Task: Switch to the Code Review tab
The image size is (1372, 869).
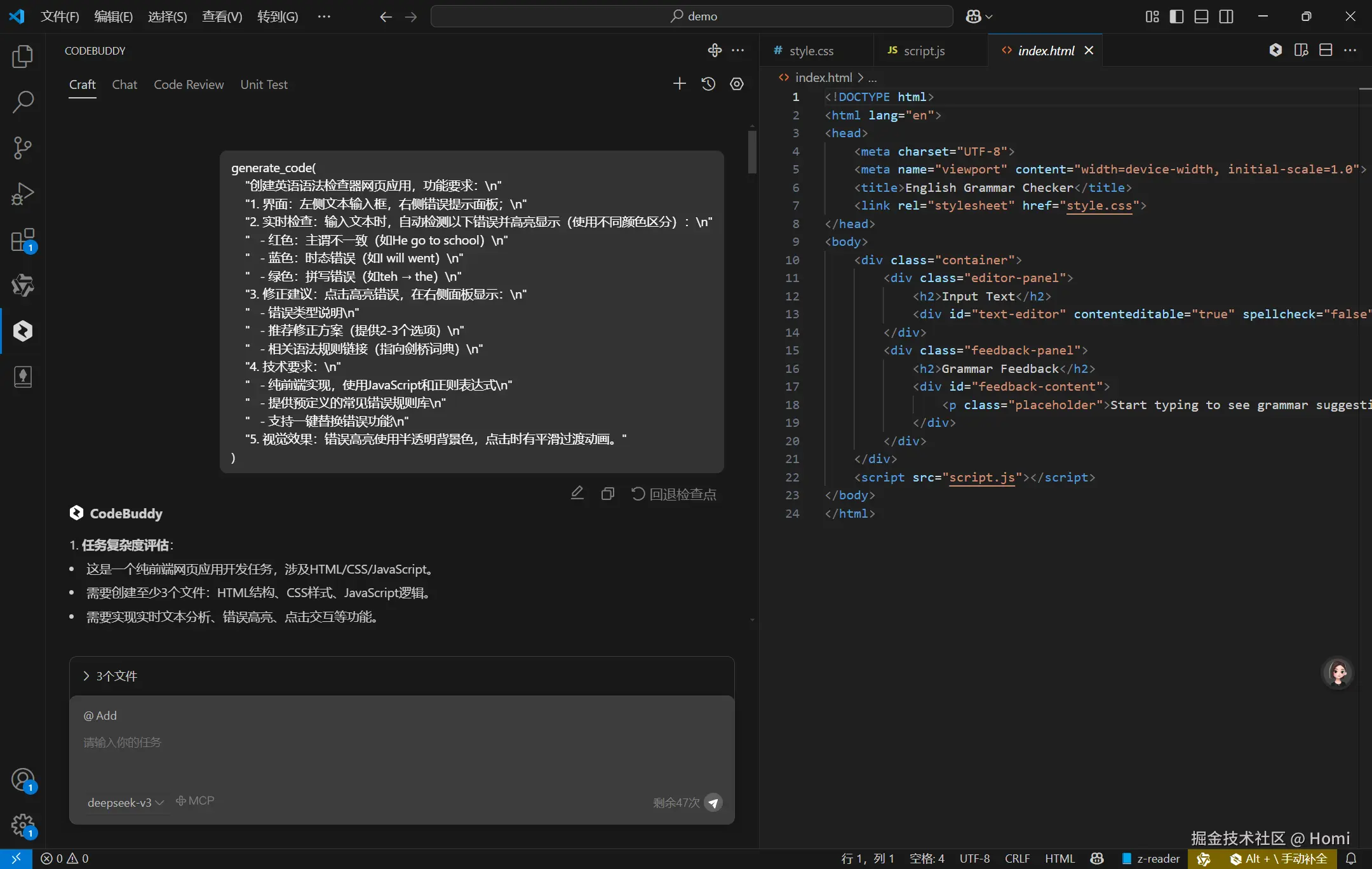Action: tap(189, 84)
